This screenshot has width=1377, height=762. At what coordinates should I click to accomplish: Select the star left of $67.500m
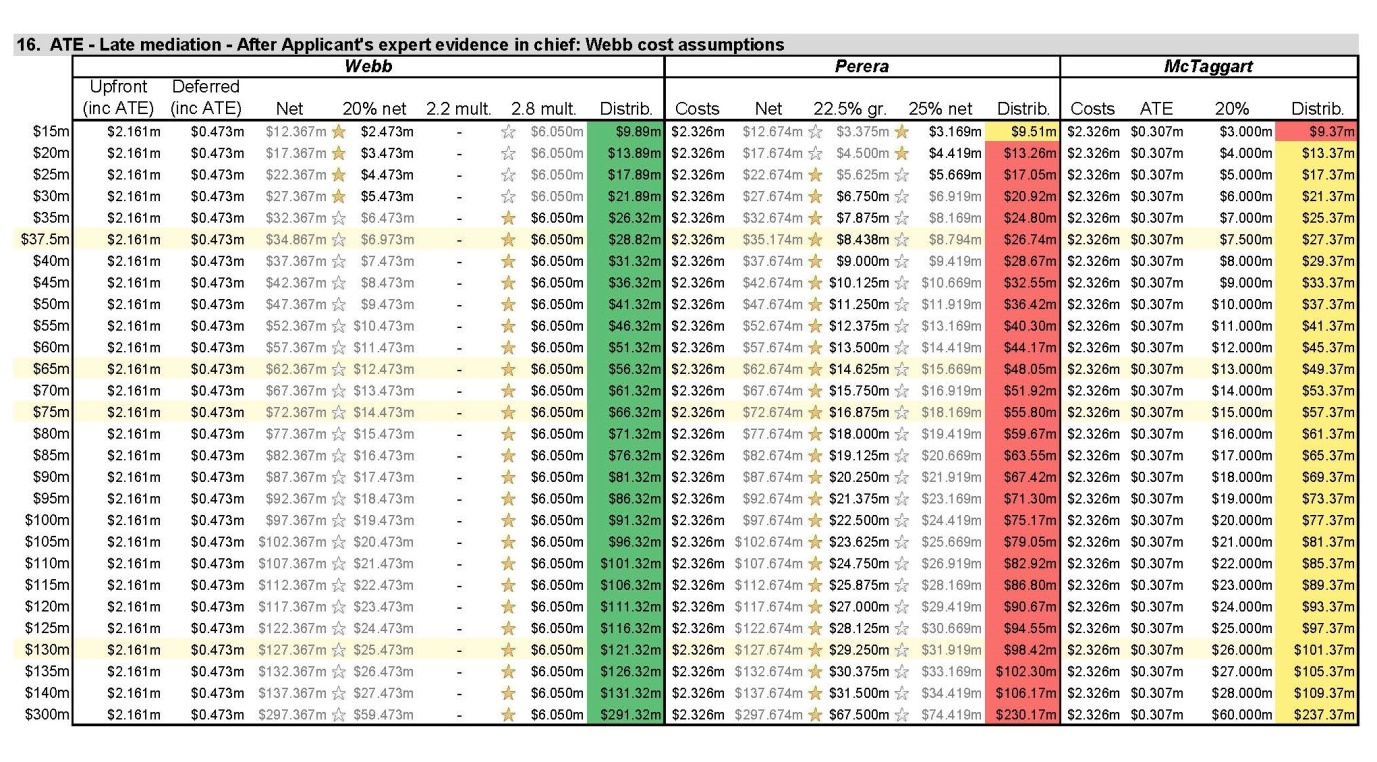pyautogui.click(x=814, y=715)
